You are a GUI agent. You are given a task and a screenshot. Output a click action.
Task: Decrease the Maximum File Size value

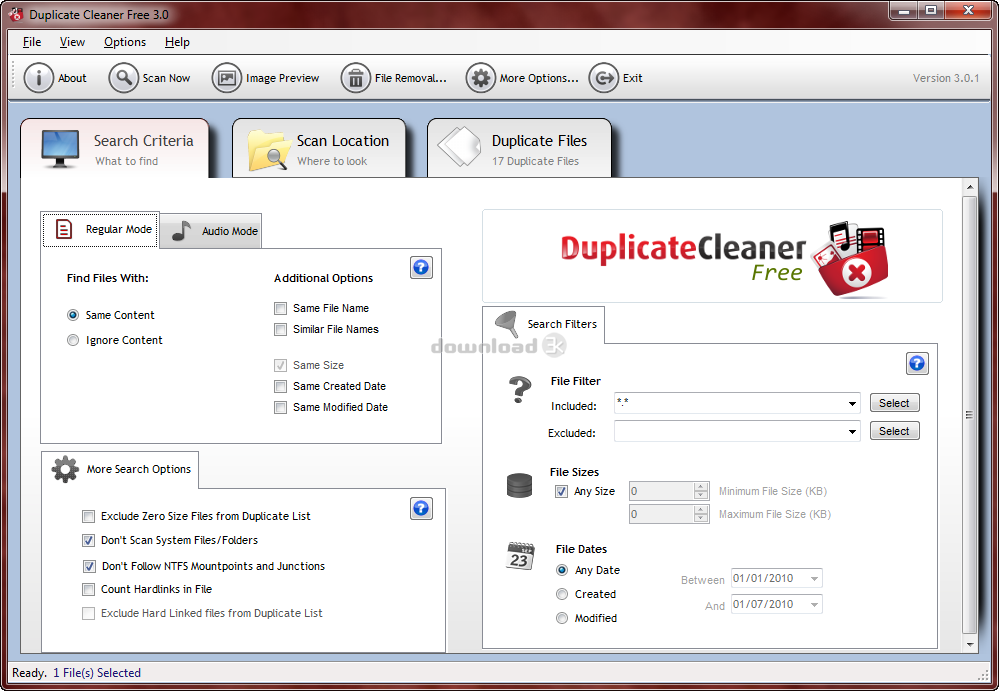click(x=701, y=518)
